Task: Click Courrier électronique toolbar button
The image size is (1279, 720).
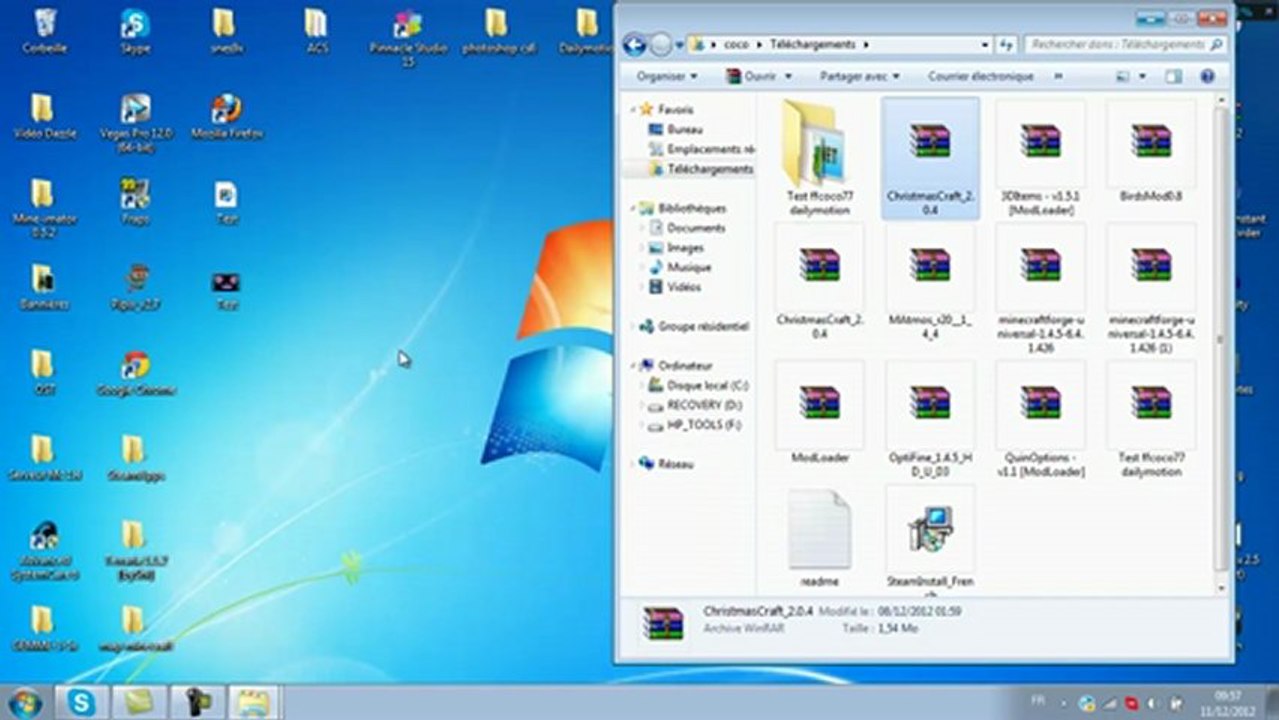Action: (x=980, y=76)
